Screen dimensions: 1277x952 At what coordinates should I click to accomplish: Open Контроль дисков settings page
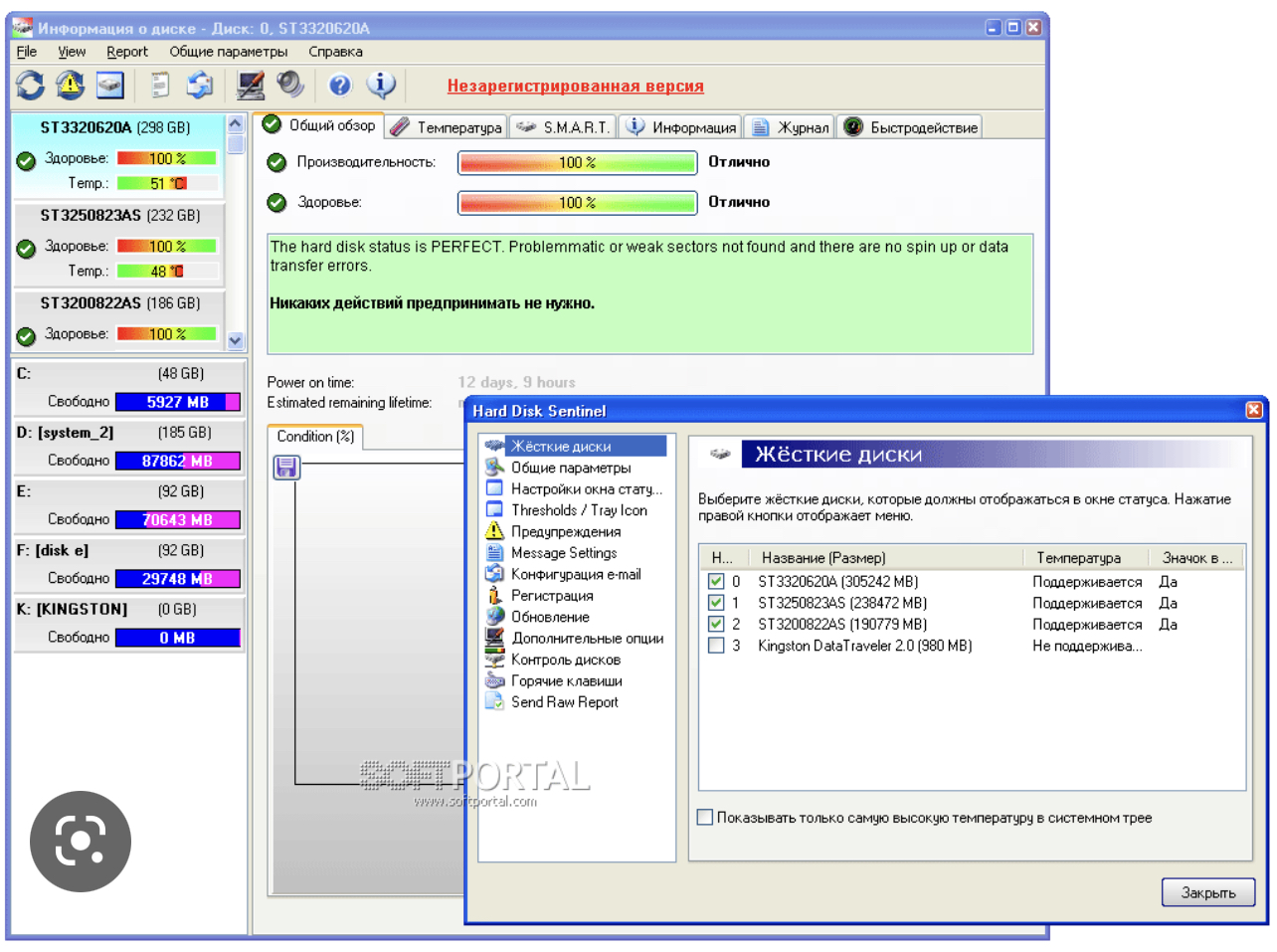click(x=566, y=660)
